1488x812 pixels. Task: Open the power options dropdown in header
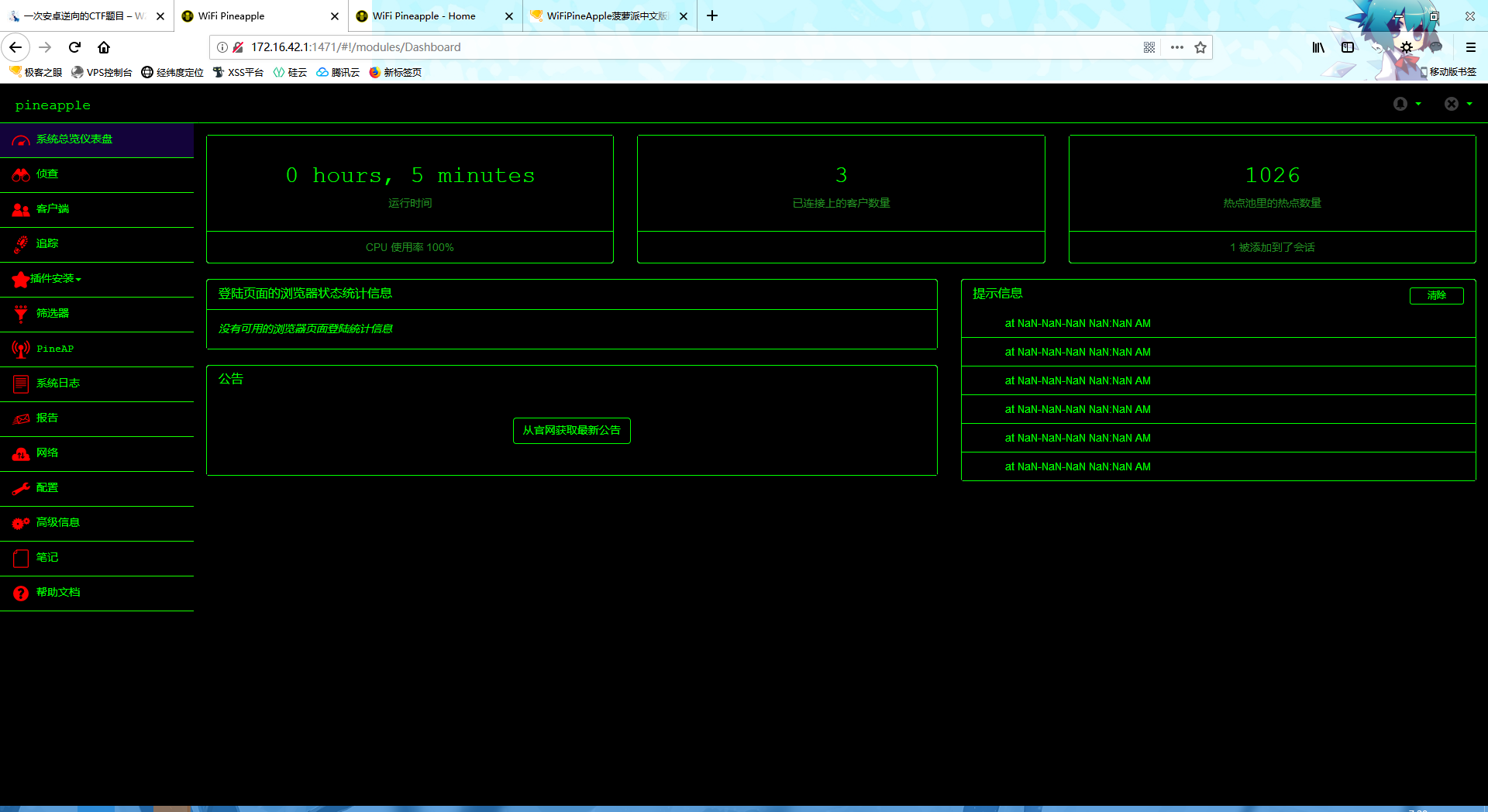coord(1457,104)
